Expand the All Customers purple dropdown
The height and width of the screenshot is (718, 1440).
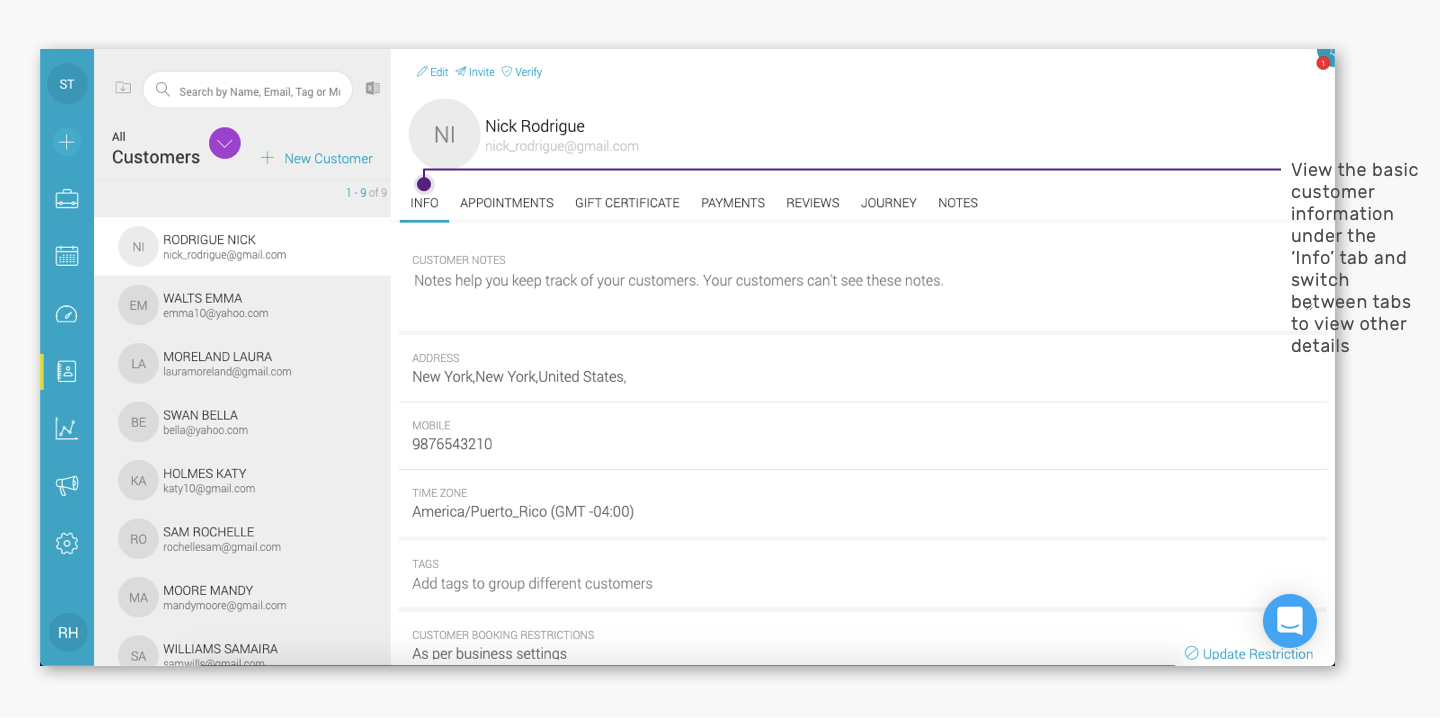[x=225, y=144]
